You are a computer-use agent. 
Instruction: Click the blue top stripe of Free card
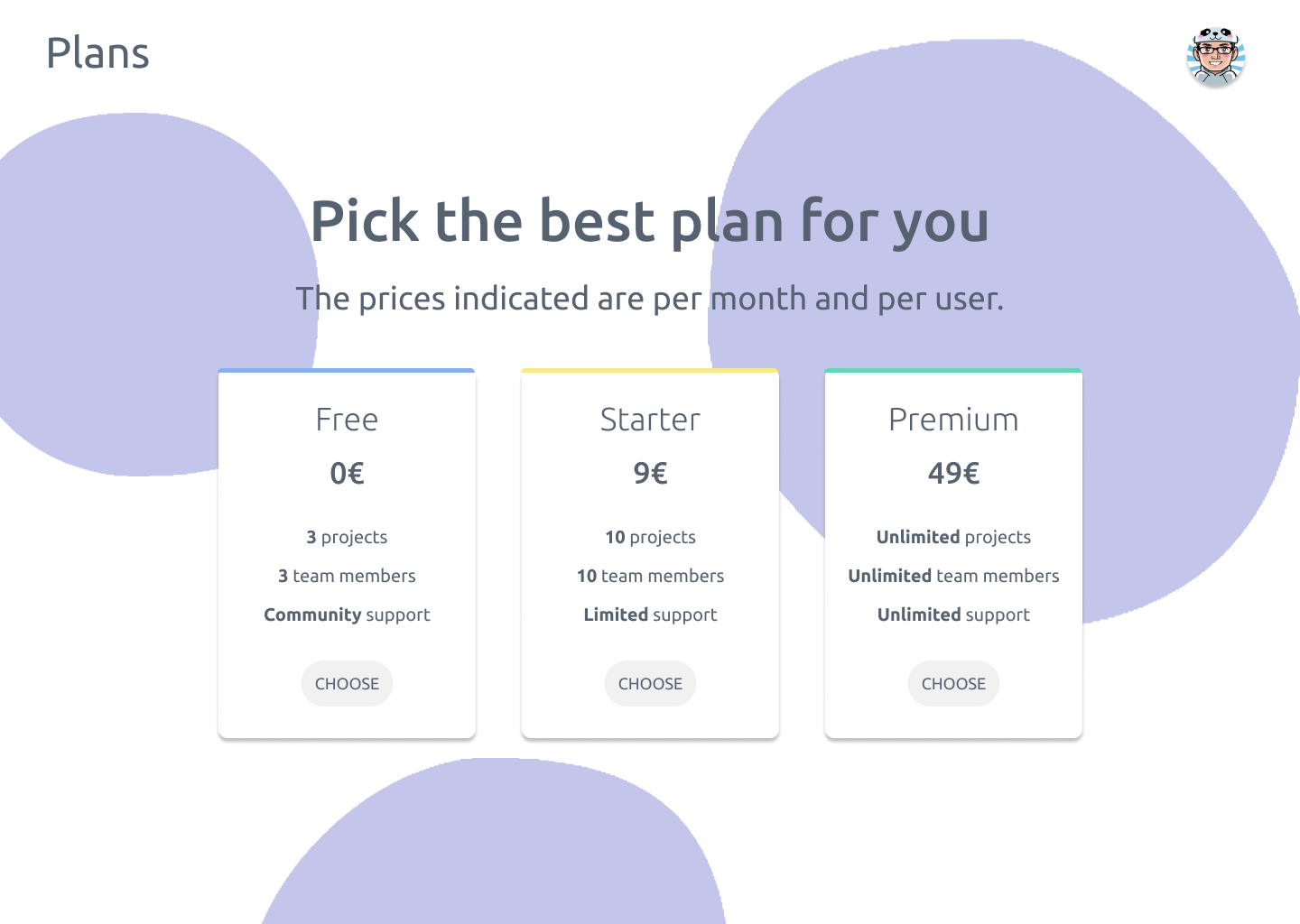click(x=347, y=370)
